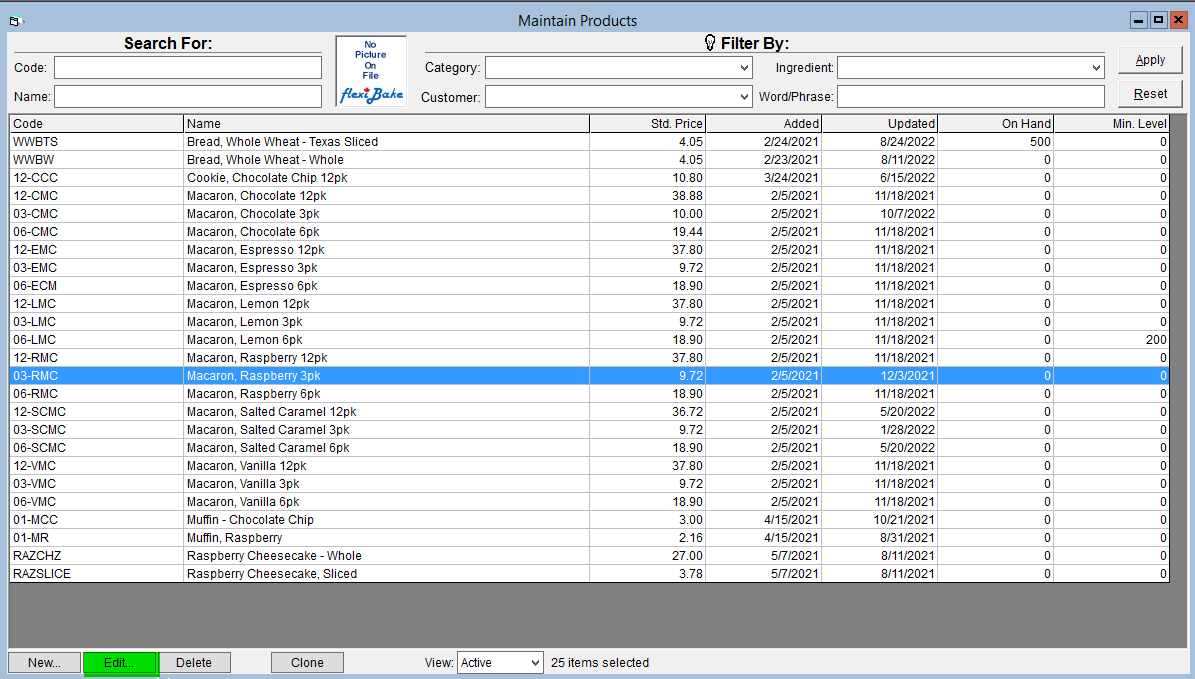Click the 25 items selected status text

tap(600, 663)
